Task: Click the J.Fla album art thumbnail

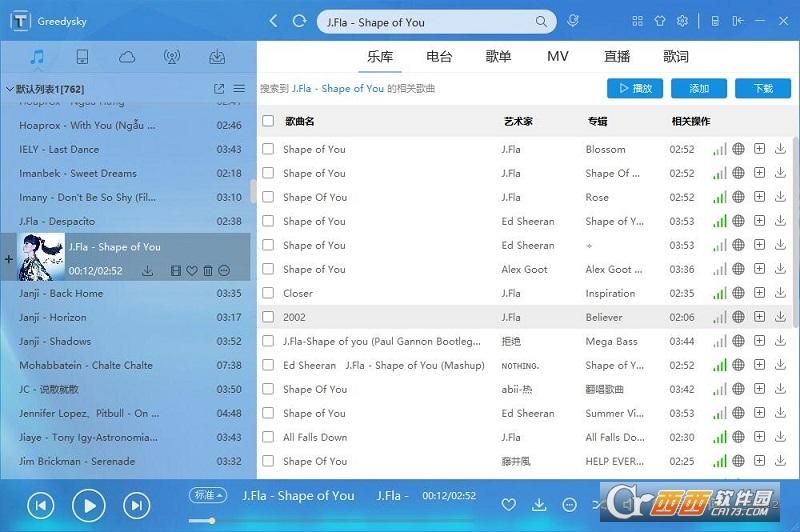Action: click(41, 257)
